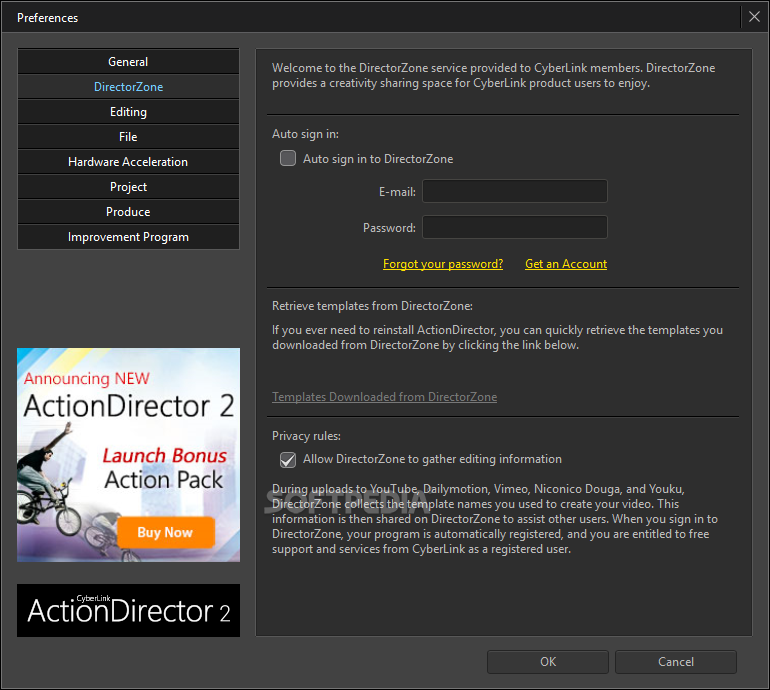Viewport: 770px width, 690px height.
Task: Click Buy Now in ActionDirector 2 ad
Action: click(165, 532)
